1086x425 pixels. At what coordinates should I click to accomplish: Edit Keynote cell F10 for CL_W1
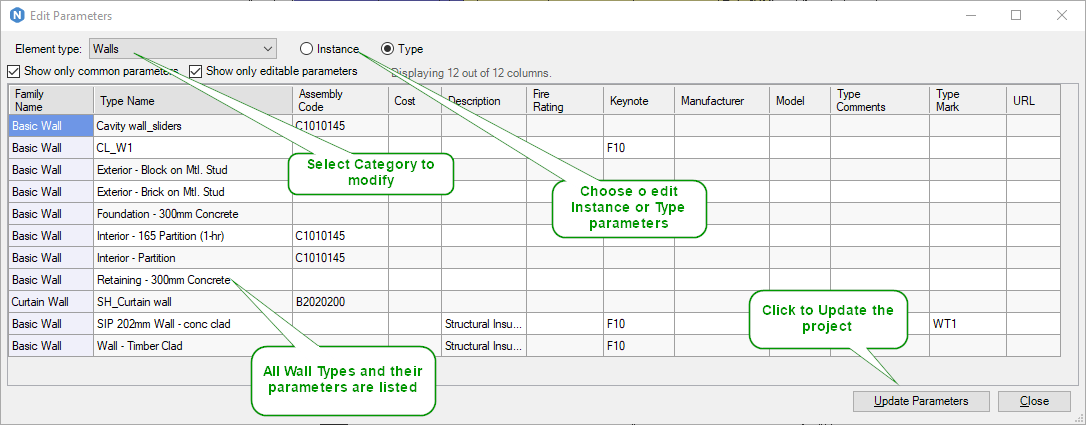tap(638, 148)
